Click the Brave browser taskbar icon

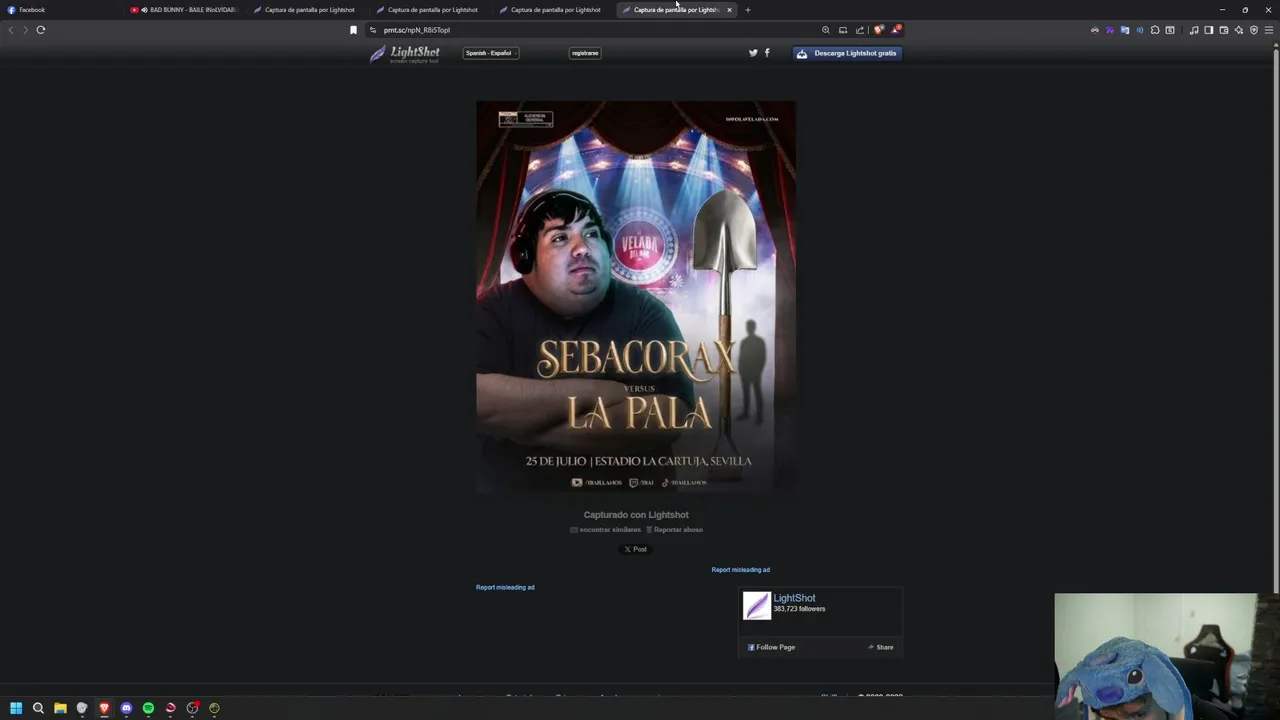coord(104,708)
